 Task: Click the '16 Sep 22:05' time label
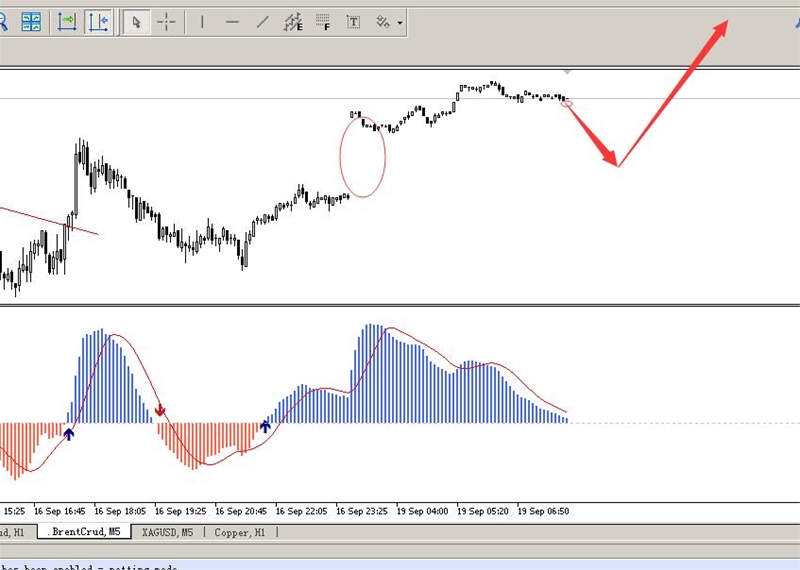(302, 511)
